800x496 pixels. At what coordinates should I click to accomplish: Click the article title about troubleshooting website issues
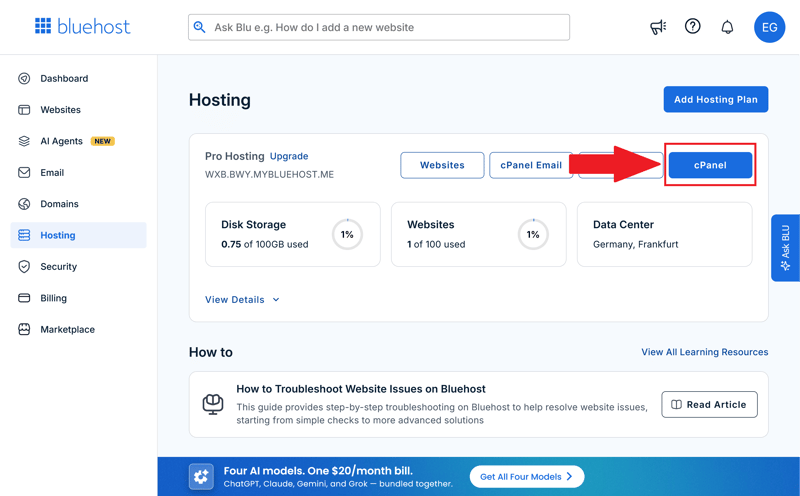361,389
